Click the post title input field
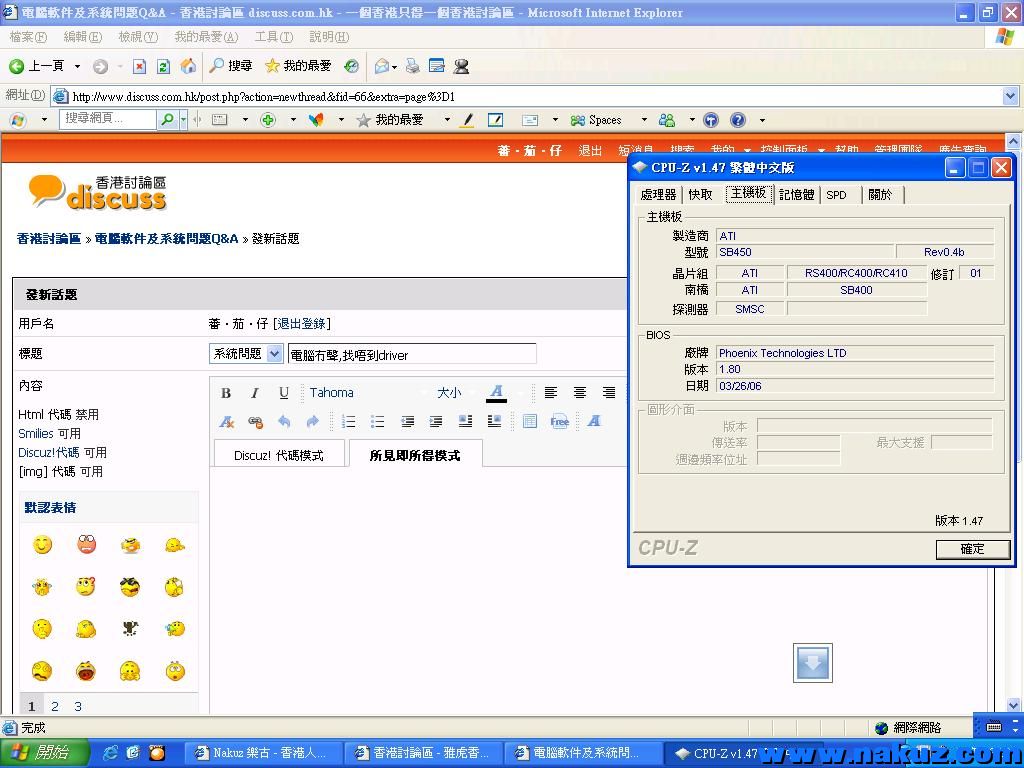 pyautogui.click(x=412, y=354)
